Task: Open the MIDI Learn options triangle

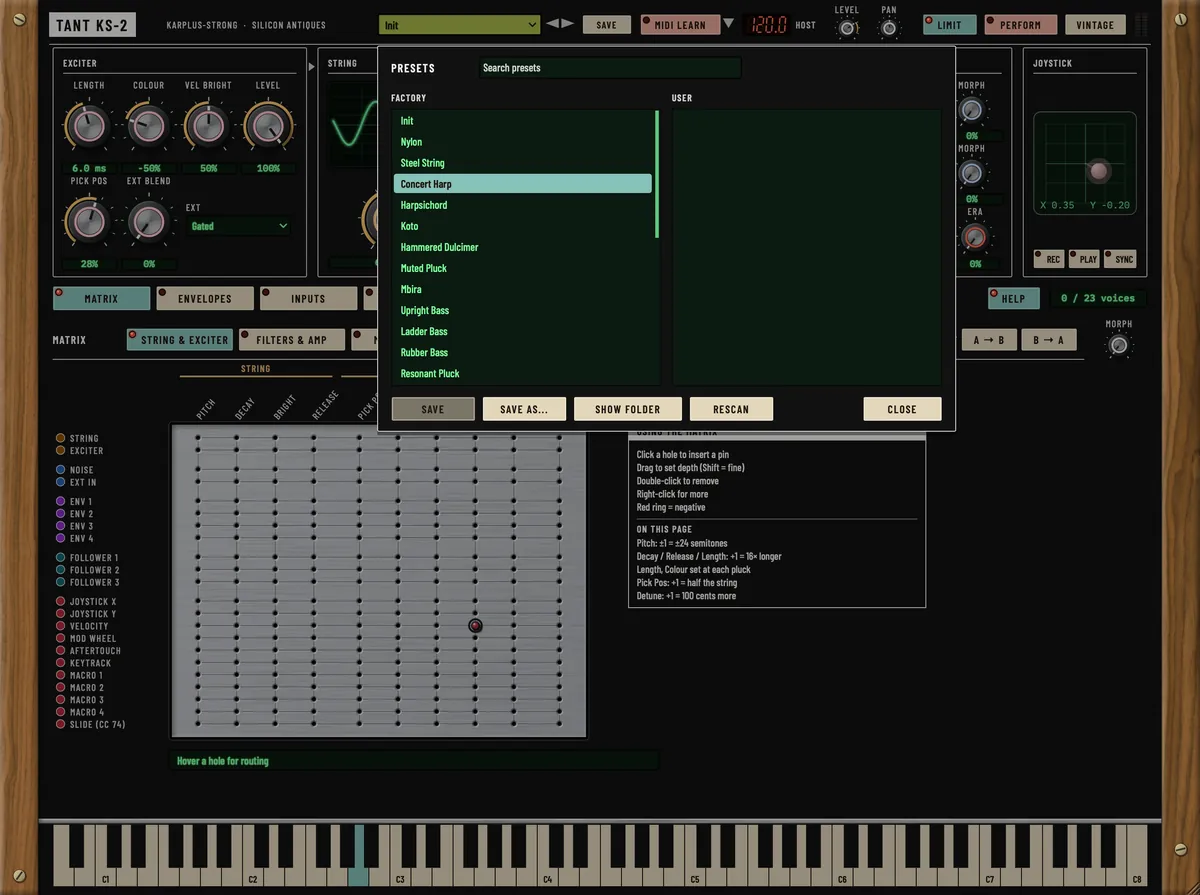Action: pos(728,24)
